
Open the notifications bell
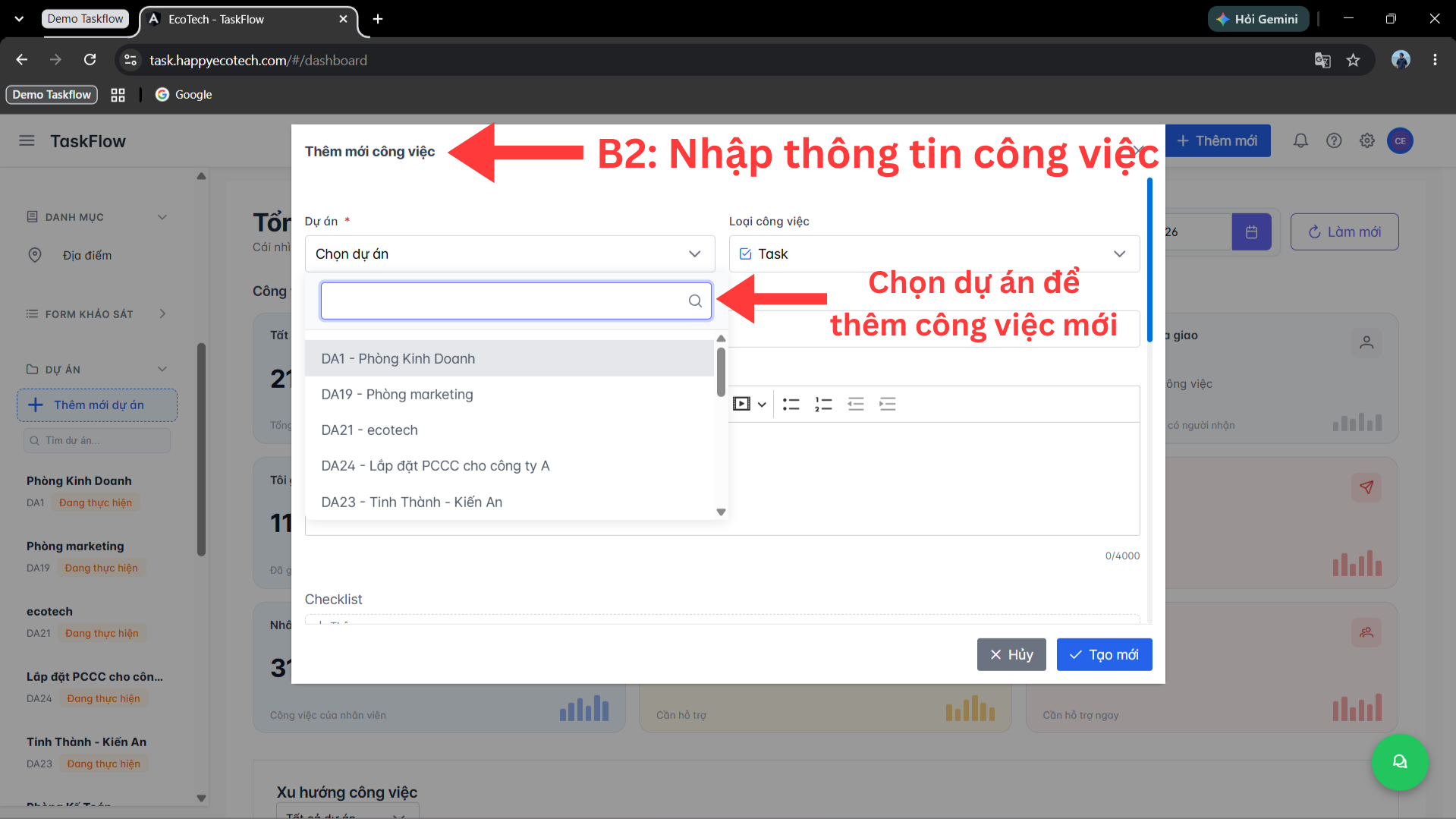click(x=1300, y=141)
